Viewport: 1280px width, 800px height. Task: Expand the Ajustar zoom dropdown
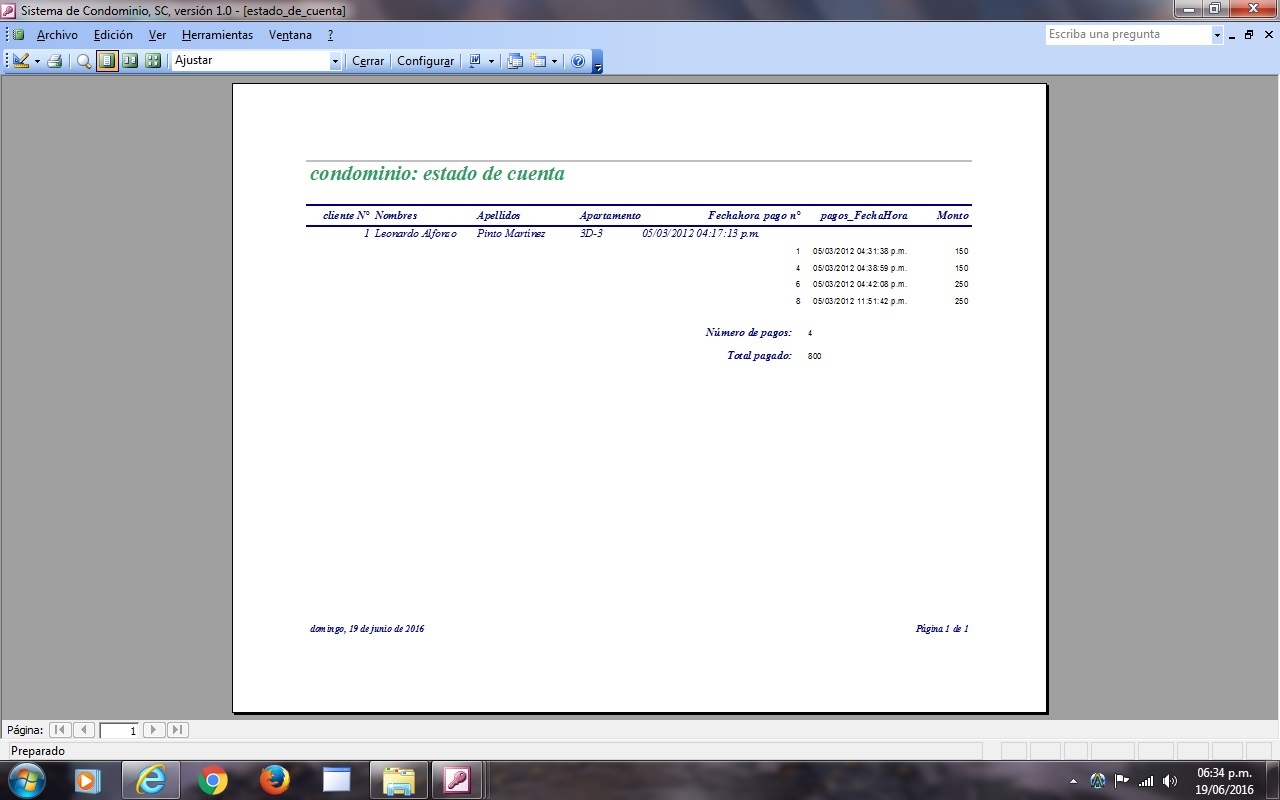[x=335, y=61]
